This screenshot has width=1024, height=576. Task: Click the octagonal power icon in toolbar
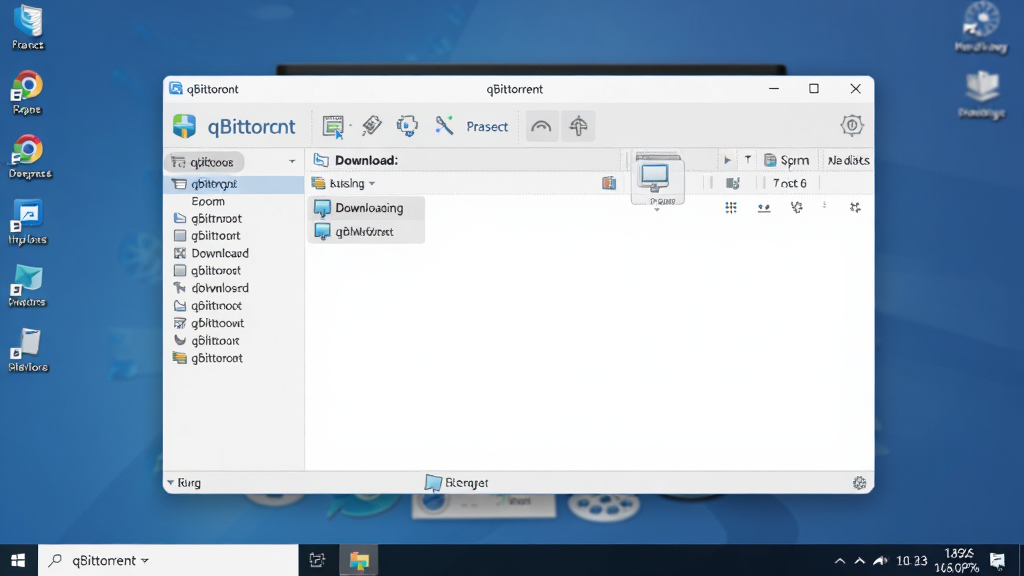(x=852, y=125)
